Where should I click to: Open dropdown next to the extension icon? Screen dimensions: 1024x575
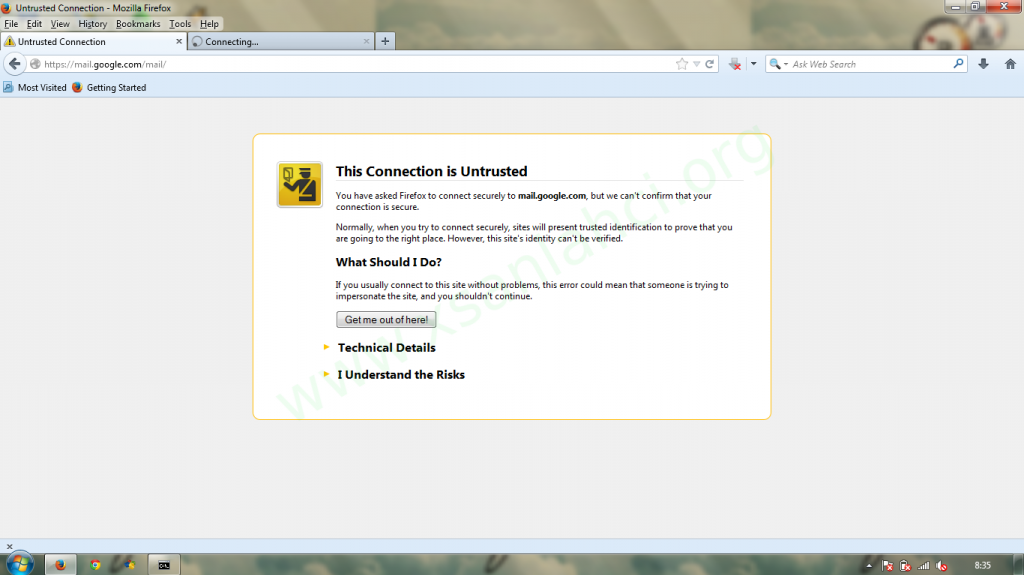coord(753,64)
